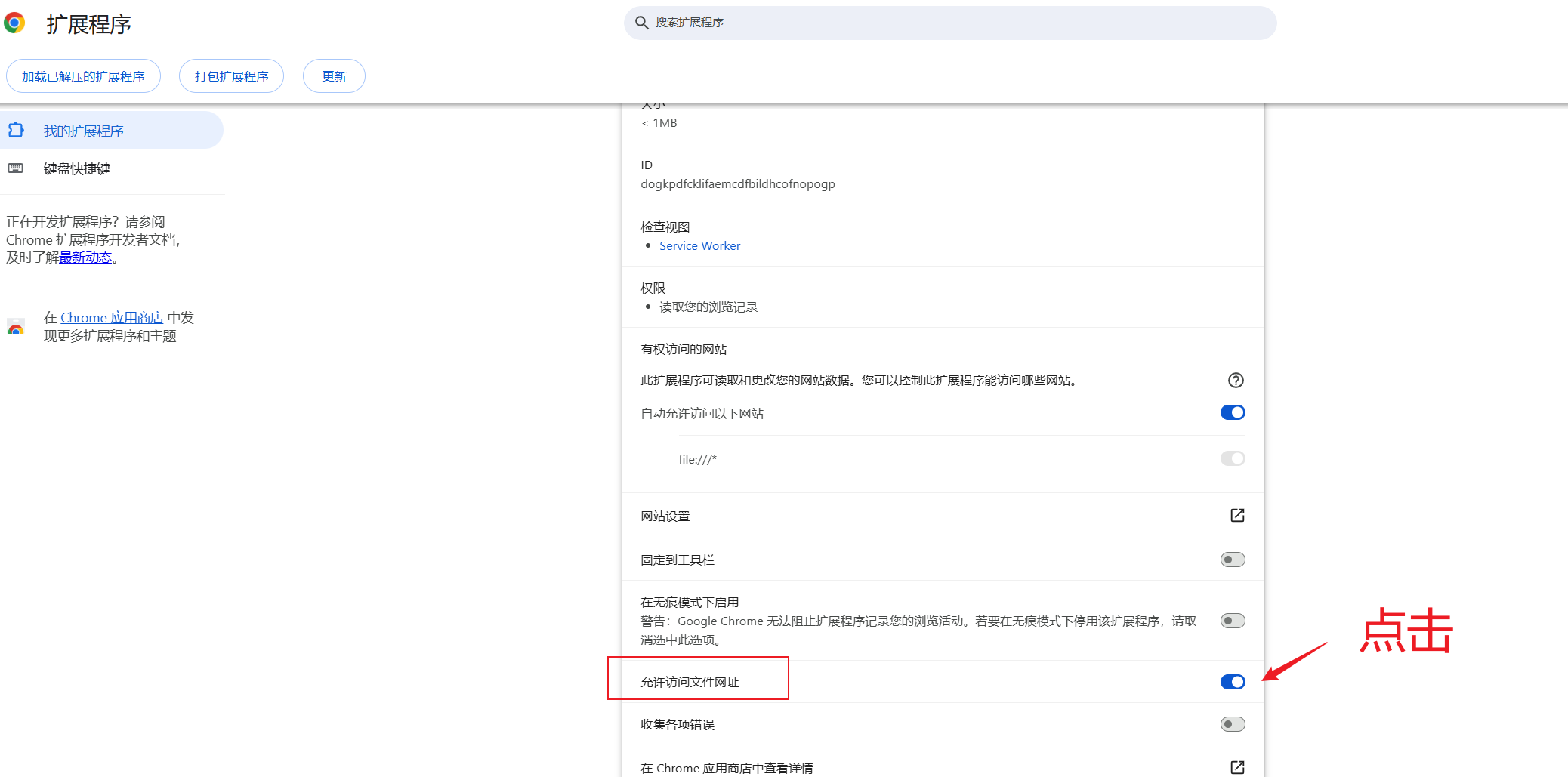
Task: Click the Chrome Web Store icon in sidebar
Action: [x=16, y=327]
